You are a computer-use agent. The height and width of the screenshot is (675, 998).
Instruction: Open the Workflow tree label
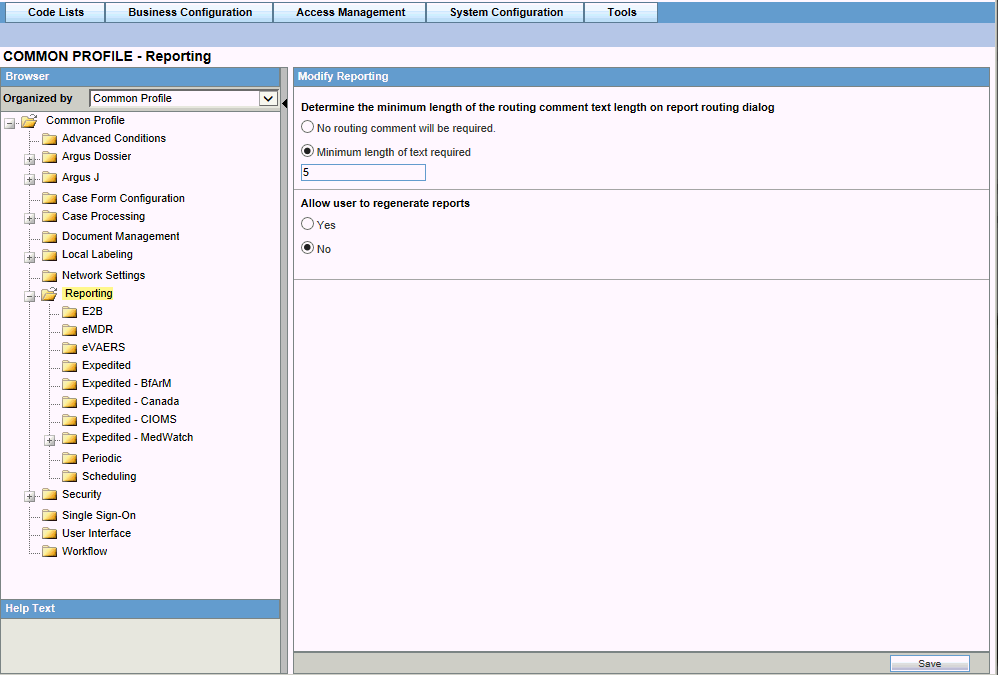coord(85,551)
